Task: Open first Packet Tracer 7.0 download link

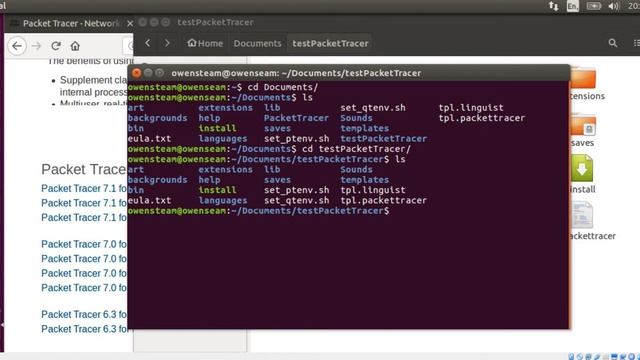Action: [x=84, y=244]
